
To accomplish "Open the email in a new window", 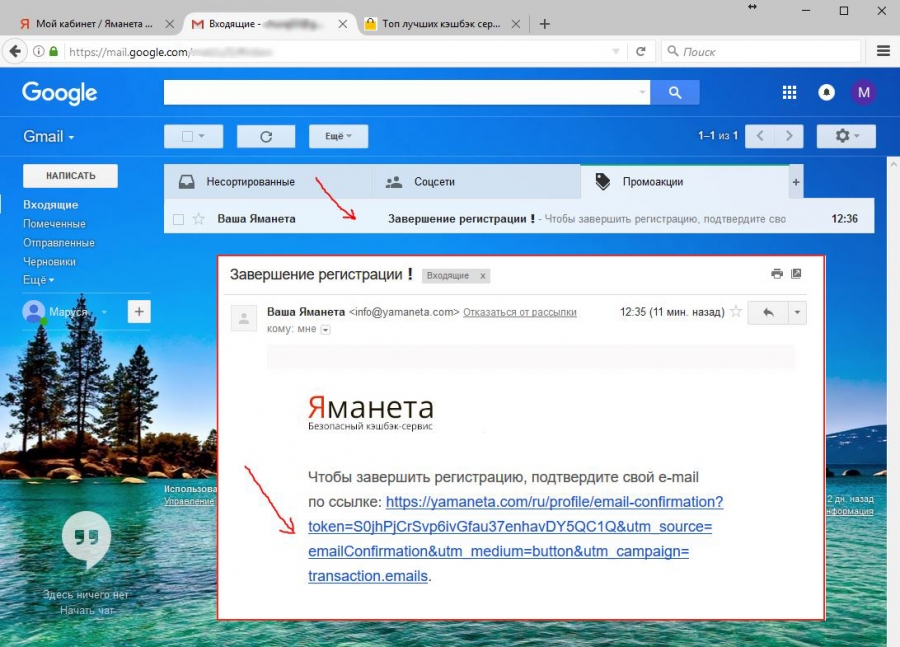I will coord(796,274).
